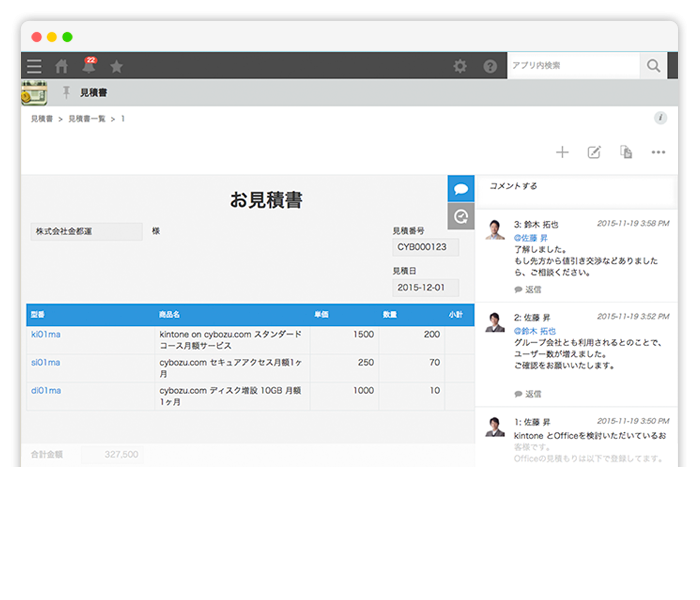Click the search magnifier button
Viewport: 700px width, 600px height.
(x=654, y=66)
